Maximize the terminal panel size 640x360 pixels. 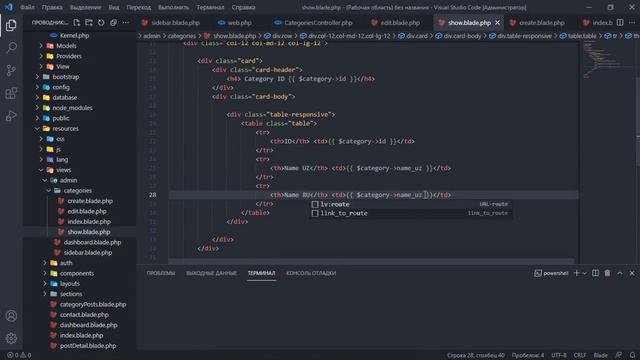click(620, 273)
